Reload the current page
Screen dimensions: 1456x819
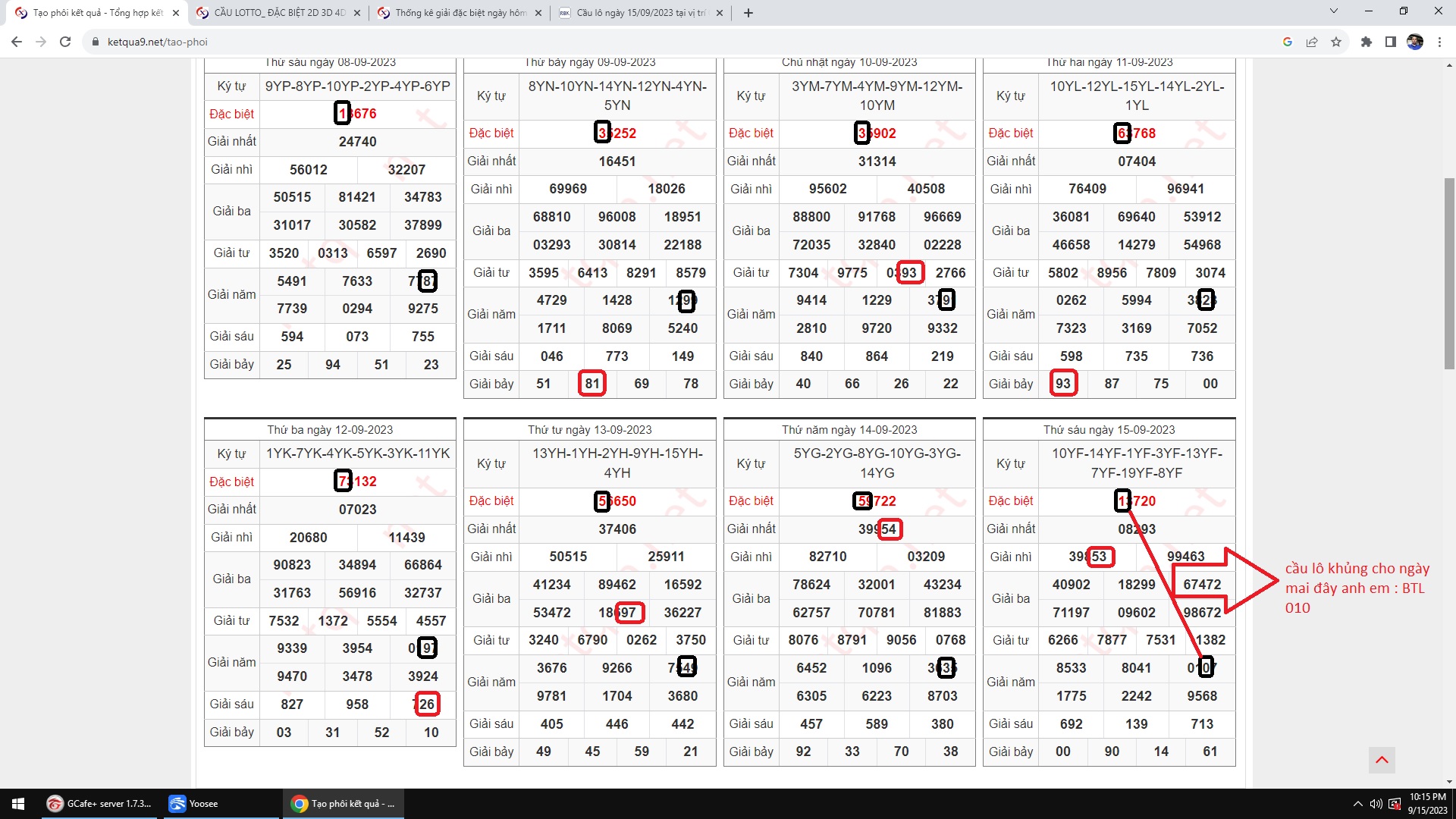65,42
